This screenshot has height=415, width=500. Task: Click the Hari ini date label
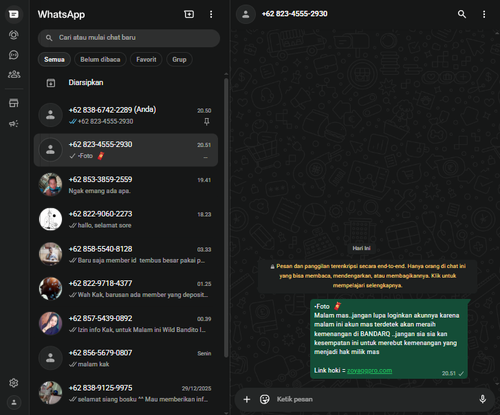pyautogui.click(x=361, y=248)
